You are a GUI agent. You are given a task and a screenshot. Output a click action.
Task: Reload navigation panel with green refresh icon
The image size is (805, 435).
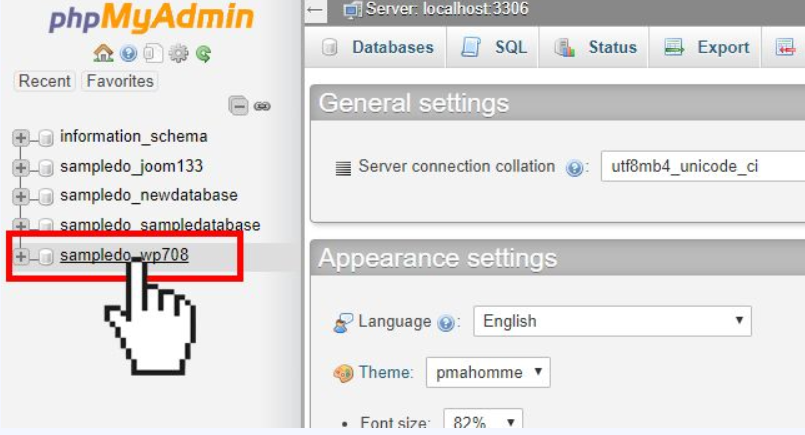pos(203,53)
